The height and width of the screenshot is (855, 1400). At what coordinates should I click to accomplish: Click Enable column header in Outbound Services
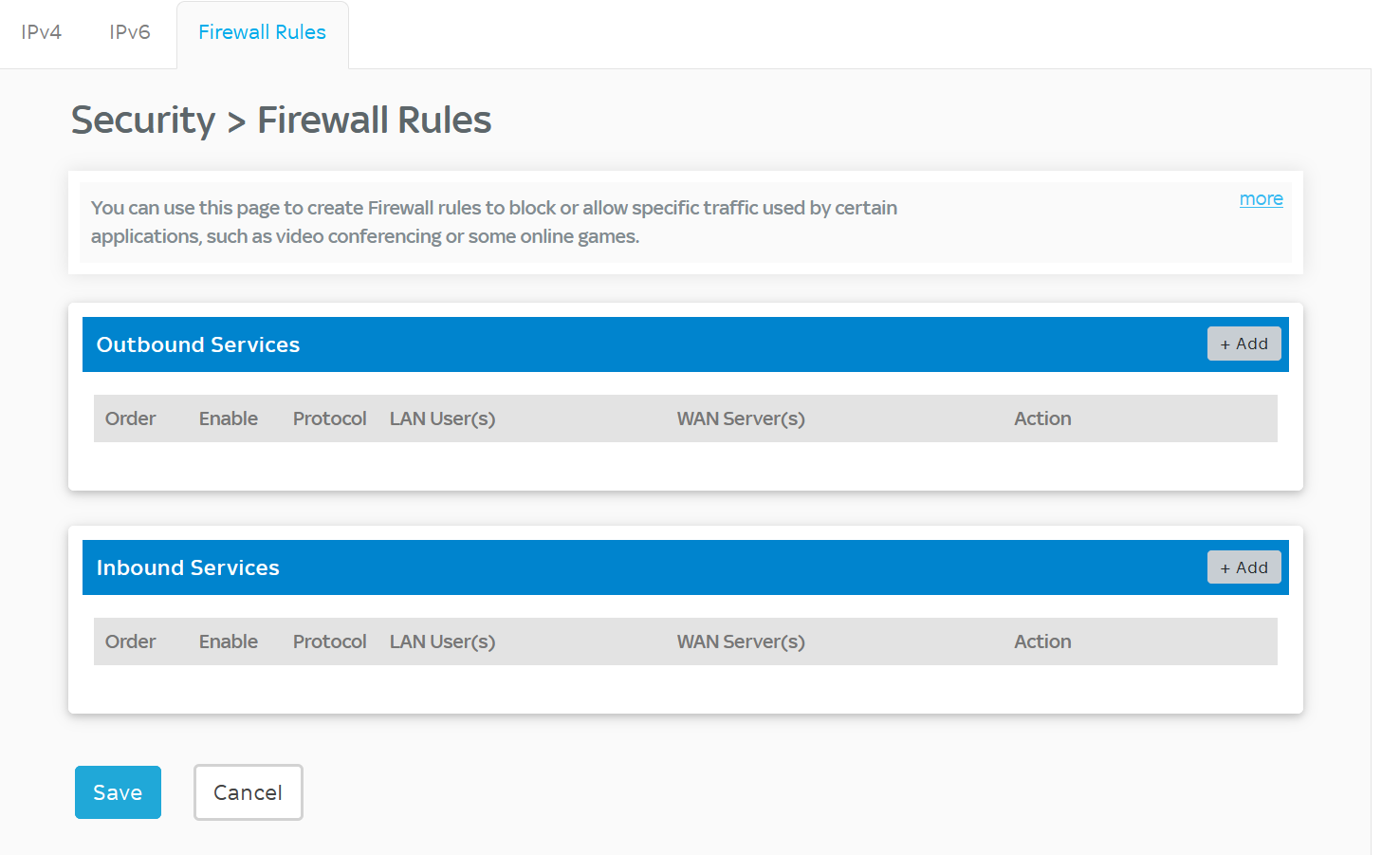click(x=228, y=418)
